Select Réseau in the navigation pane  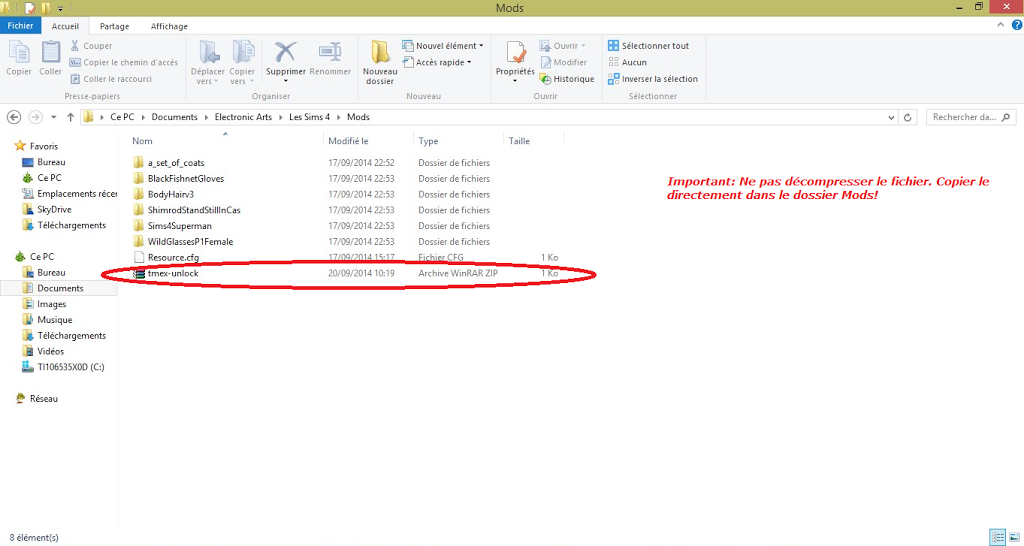tap(37, 398)
